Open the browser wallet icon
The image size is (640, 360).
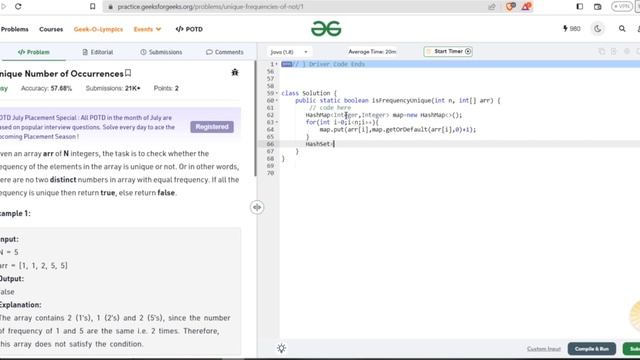(x=598, y=7)
